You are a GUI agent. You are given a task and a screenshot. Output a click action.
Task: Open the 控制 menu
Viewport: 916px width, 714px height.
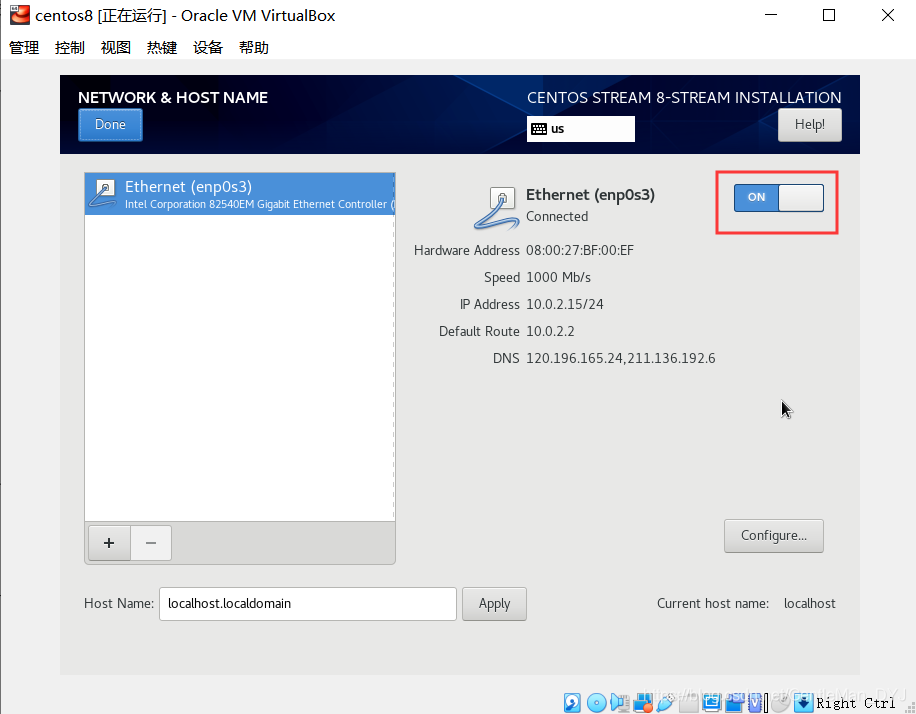[x=70, y=47]
